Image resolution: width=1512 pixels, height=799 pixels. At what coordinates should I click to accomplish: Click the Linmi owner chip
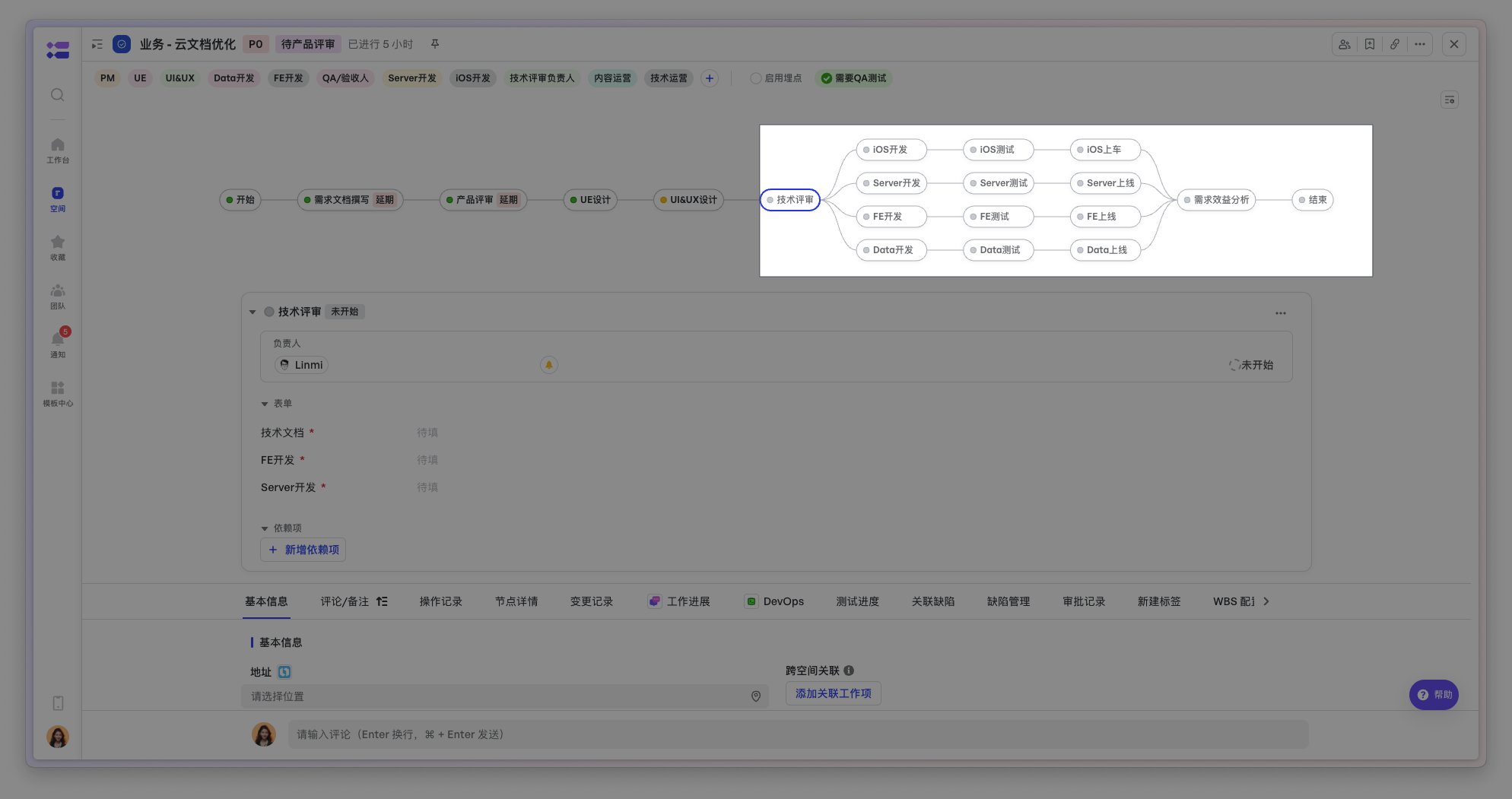coord(302,365)
